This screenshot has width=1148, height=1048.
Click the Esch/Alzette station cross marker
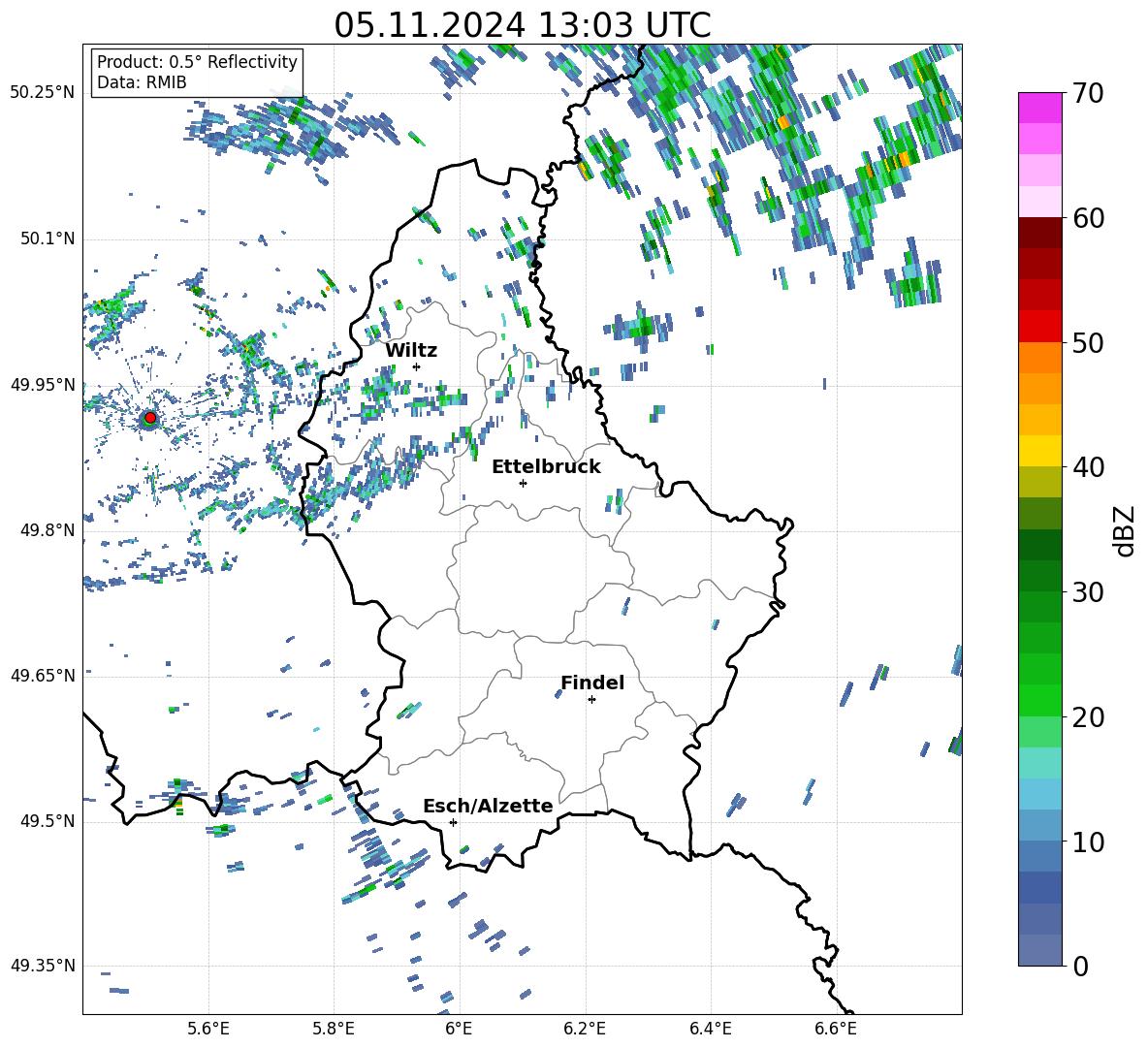pos(453,822)
